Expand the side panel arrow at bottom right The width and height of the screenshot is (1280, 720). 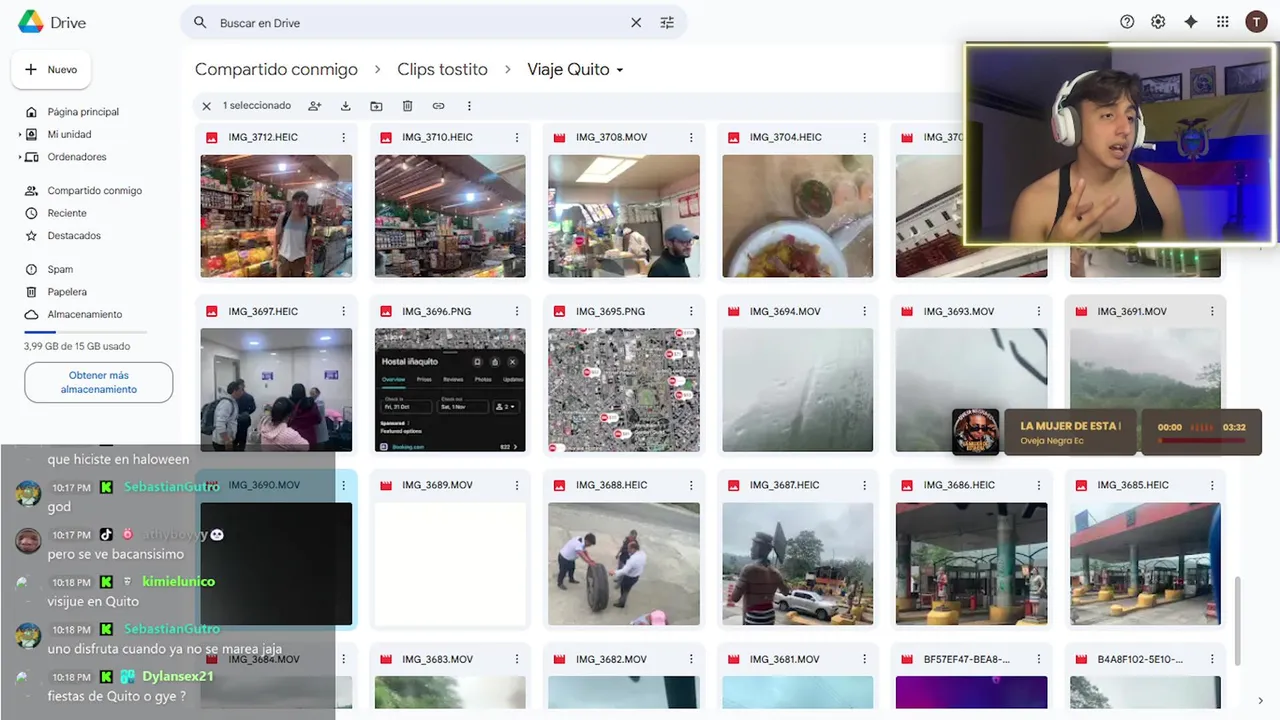point(1261,700)
